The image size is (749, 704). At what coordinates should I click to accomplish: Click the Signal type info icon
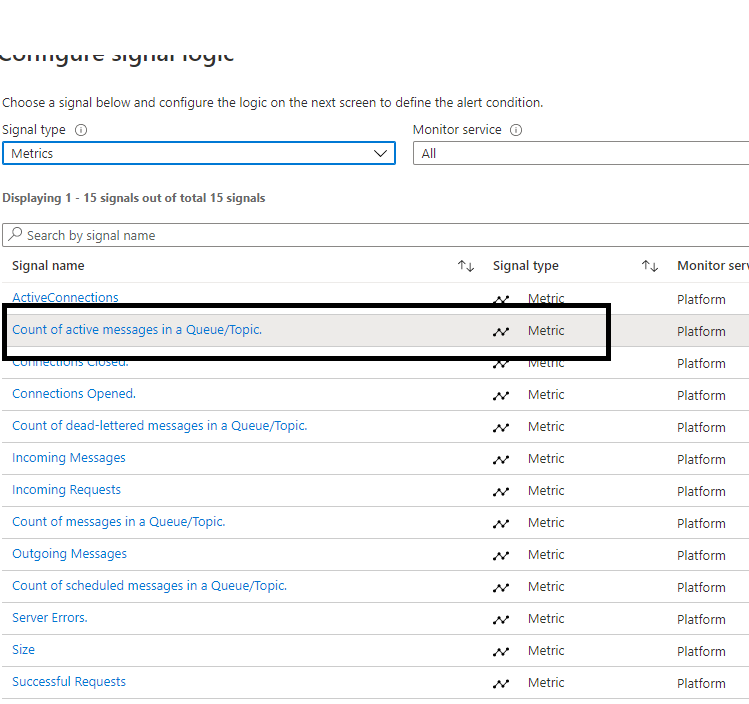(x=81, y=130)
